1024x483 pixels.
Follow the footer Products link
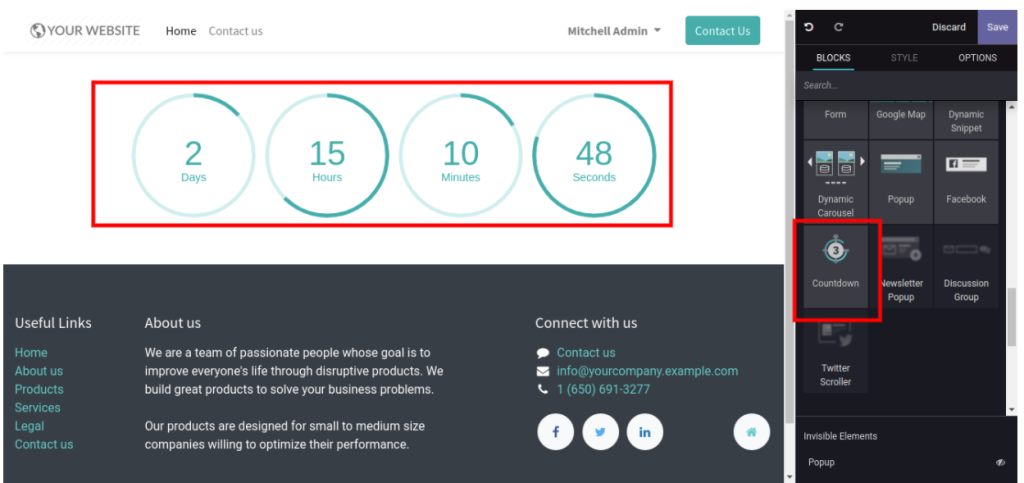coord(39,389)
